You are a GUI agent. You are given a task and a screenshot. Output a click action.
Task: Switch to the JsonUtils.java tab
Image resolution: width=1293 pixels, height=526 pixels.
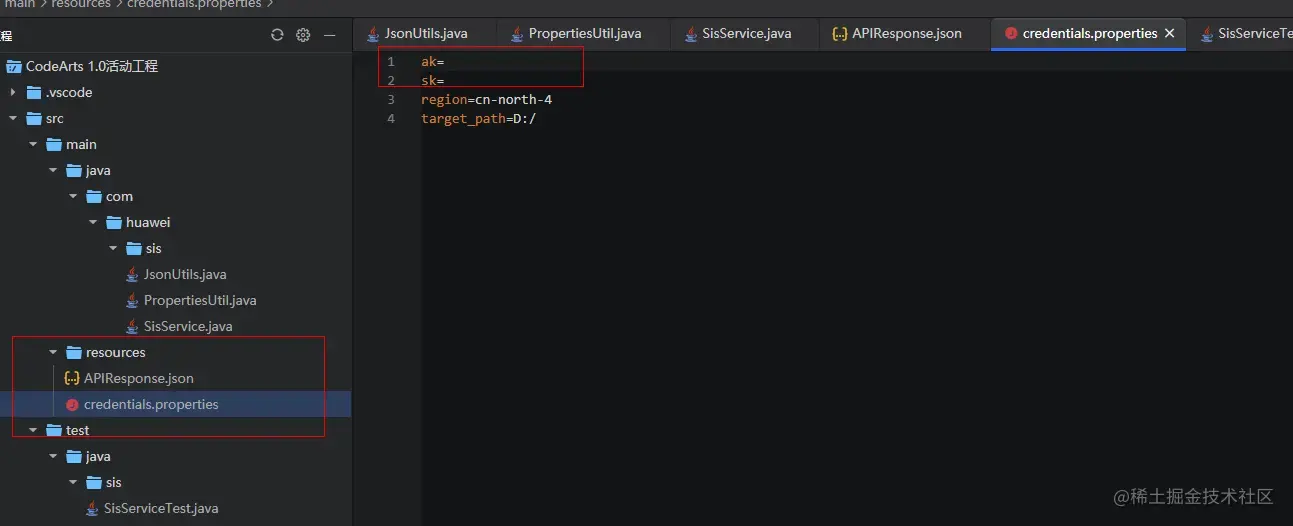click(425, 34)
